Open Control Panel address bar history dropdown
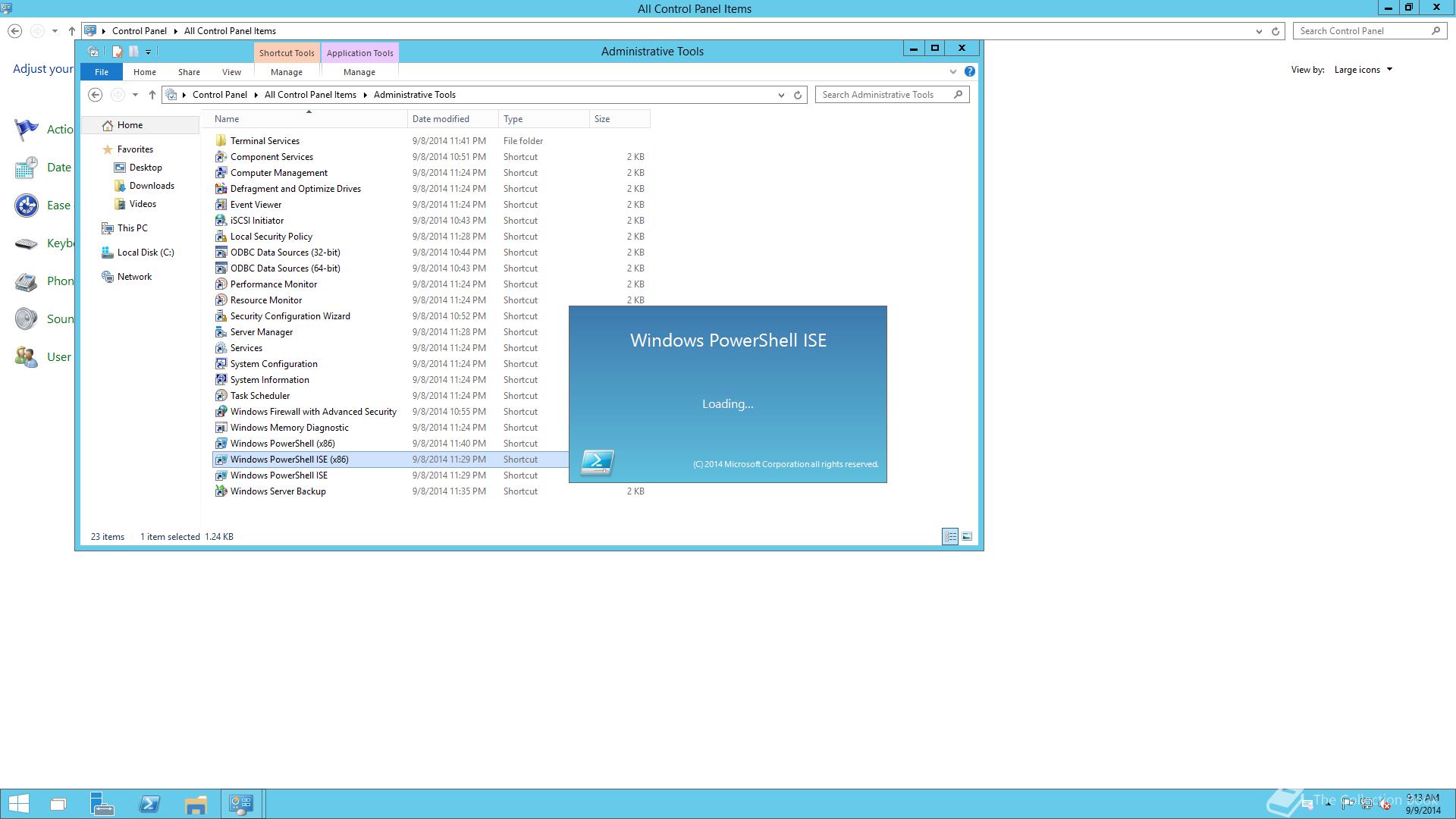 1259,31
